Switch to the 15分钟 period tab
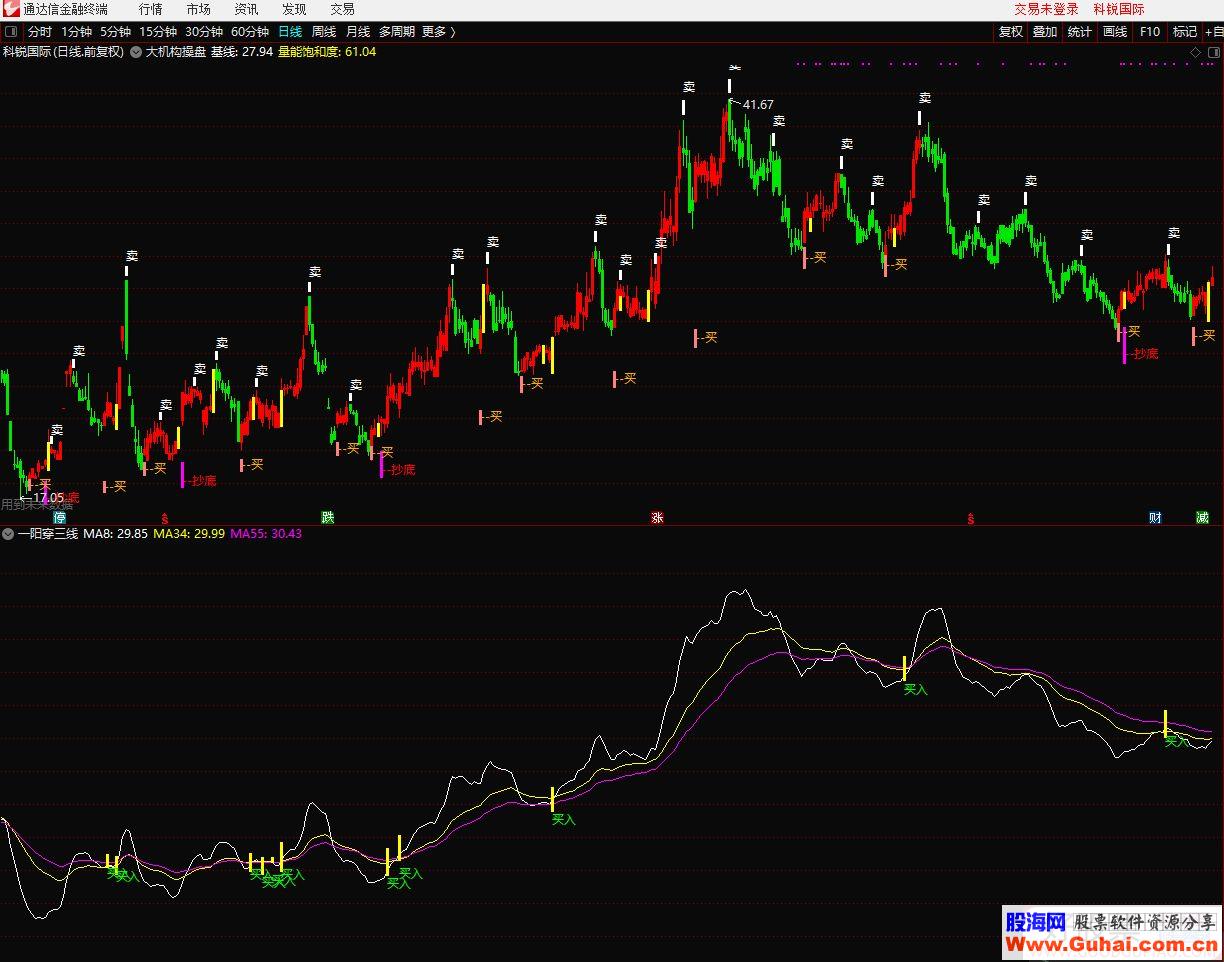This screenshot has height=962, width=1224. pyautogui.click(x=158, y=32)
